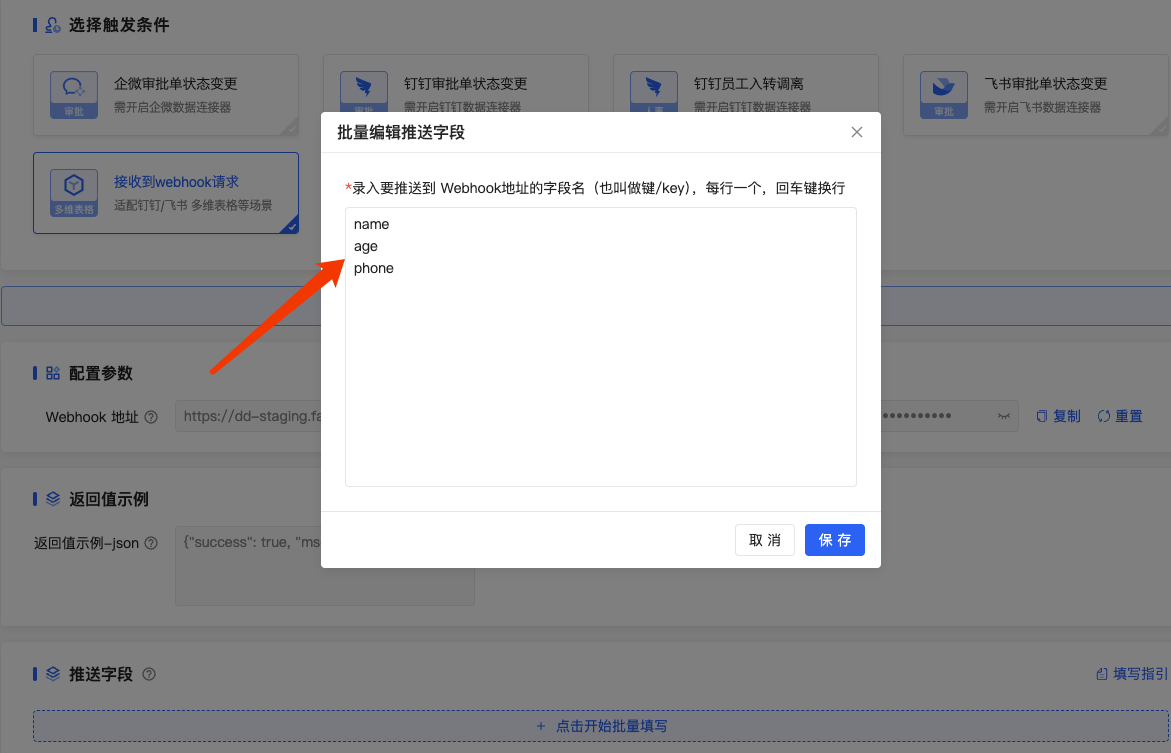Click the 钉钉员工入转调离 DingTalk icon
This screenshot has height=753, width=1171.
pos(653,92)
